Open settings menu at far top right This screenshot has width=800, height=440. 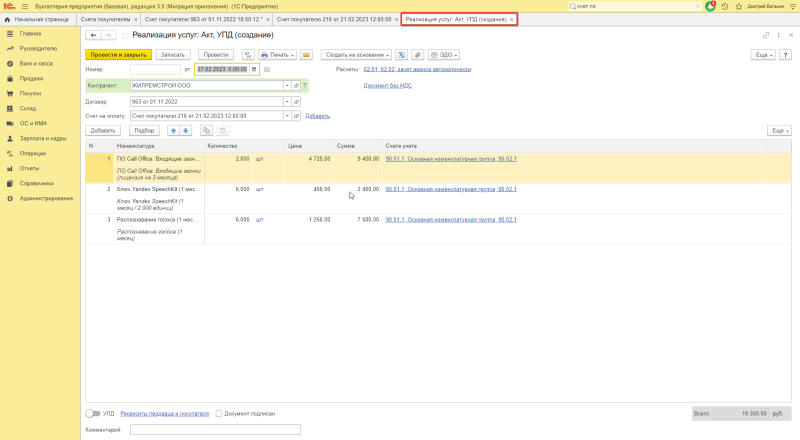click(792, 6)
